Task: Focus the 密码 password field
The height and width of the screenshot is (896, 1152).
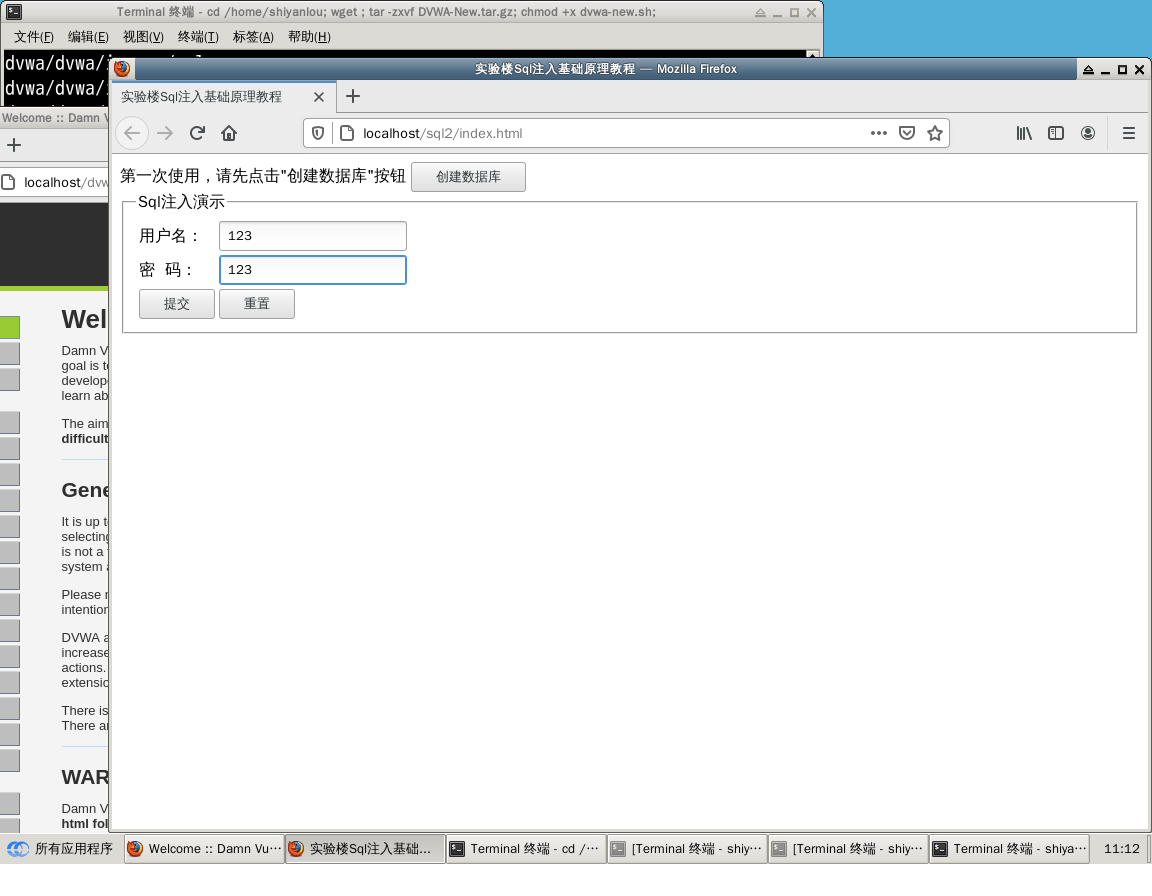Action: (x=312, y=270)
